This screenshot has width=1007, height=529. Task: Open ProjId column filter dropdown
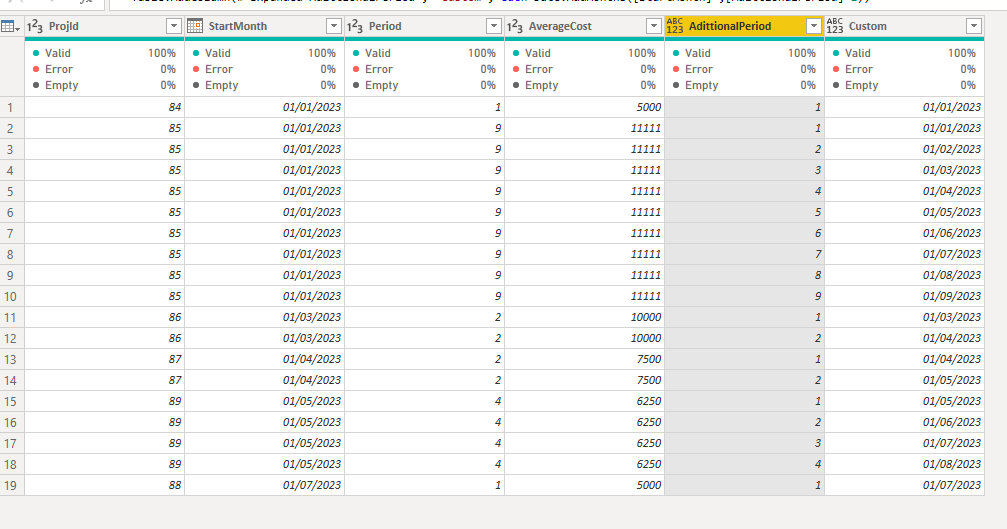(173, 26)
